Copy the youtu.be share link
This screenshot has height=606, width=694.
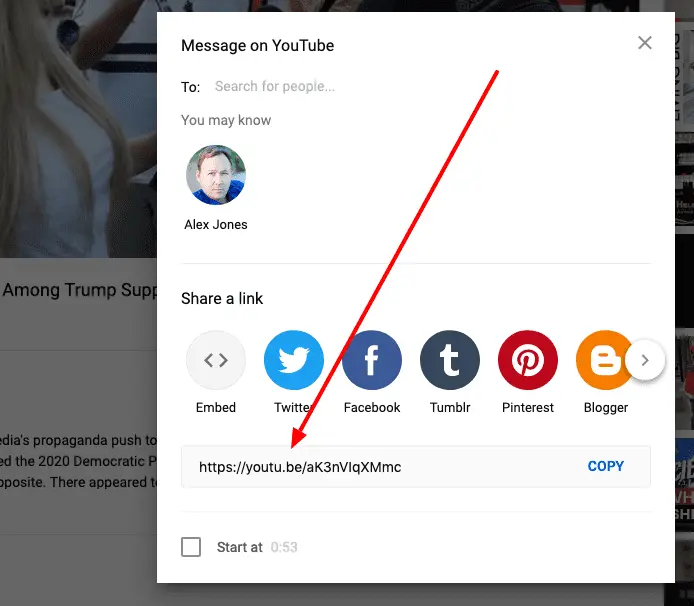tap(605, 466)
